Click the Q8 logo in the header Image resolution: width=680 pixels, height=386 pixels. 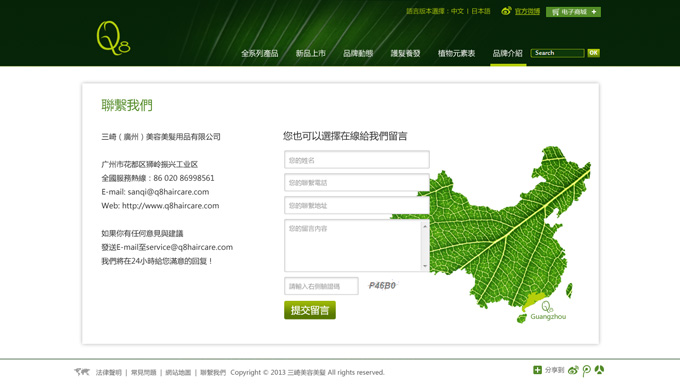(113, 38)
